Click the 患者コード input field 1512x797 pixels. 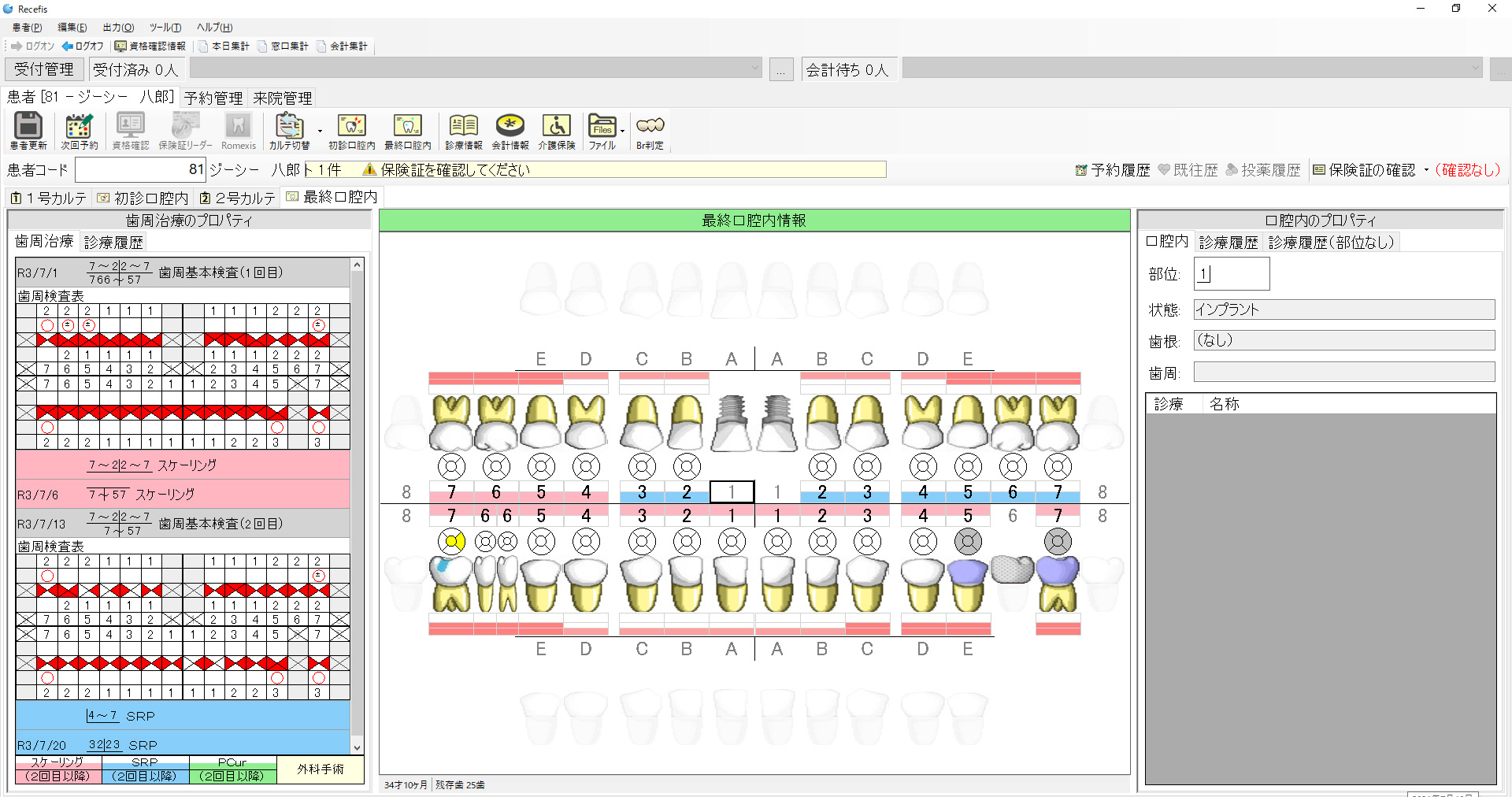click(140, 169)
